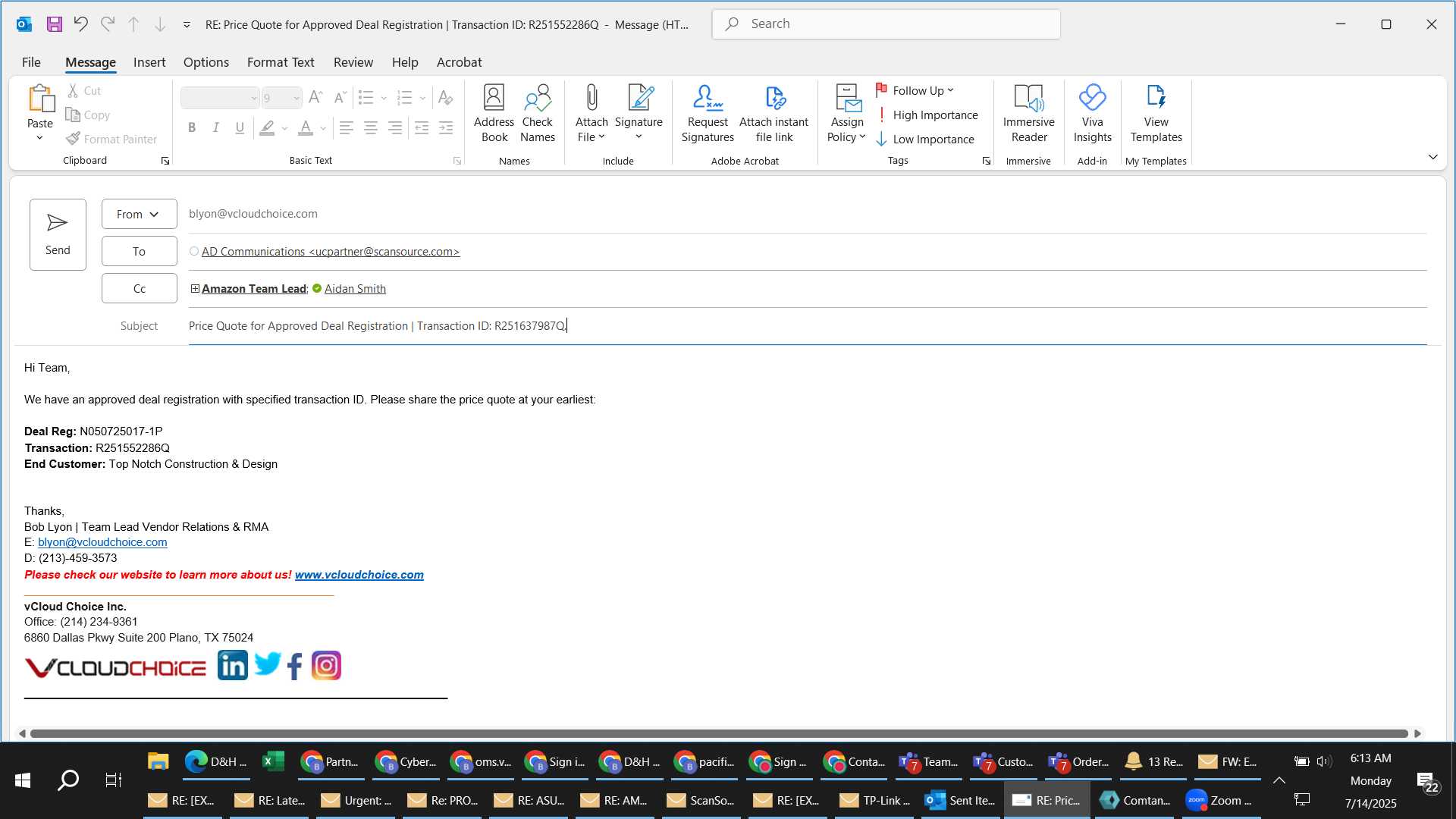The height and width of the screenshot is (819, 1456).
Task: Toggle Italic formatting
Action: point(215,128)
